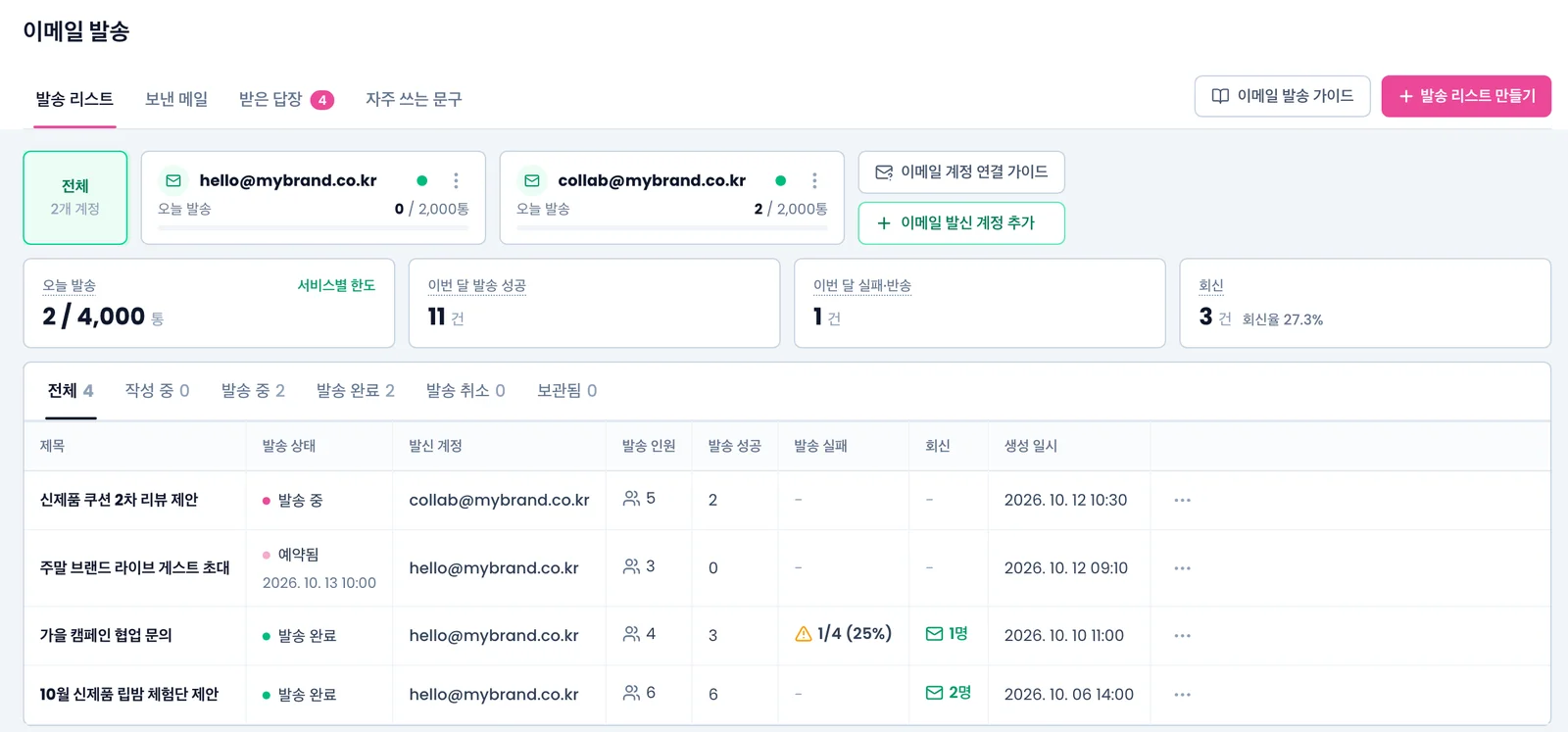Select the 전체 2개 계정 card
The image size is (1568, 732).
pos(75,197)
